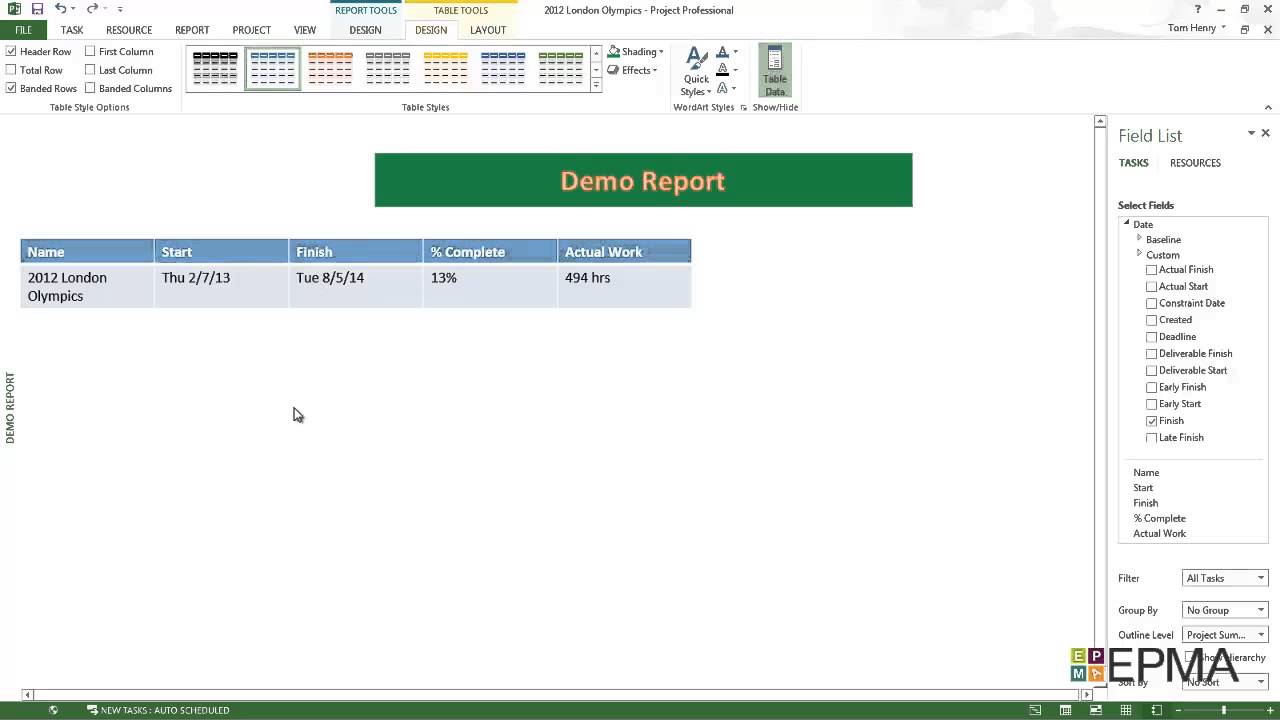Select the orange table style thumbnail
This screenshot has width=1280, height=720.
[x=330, y=68]
